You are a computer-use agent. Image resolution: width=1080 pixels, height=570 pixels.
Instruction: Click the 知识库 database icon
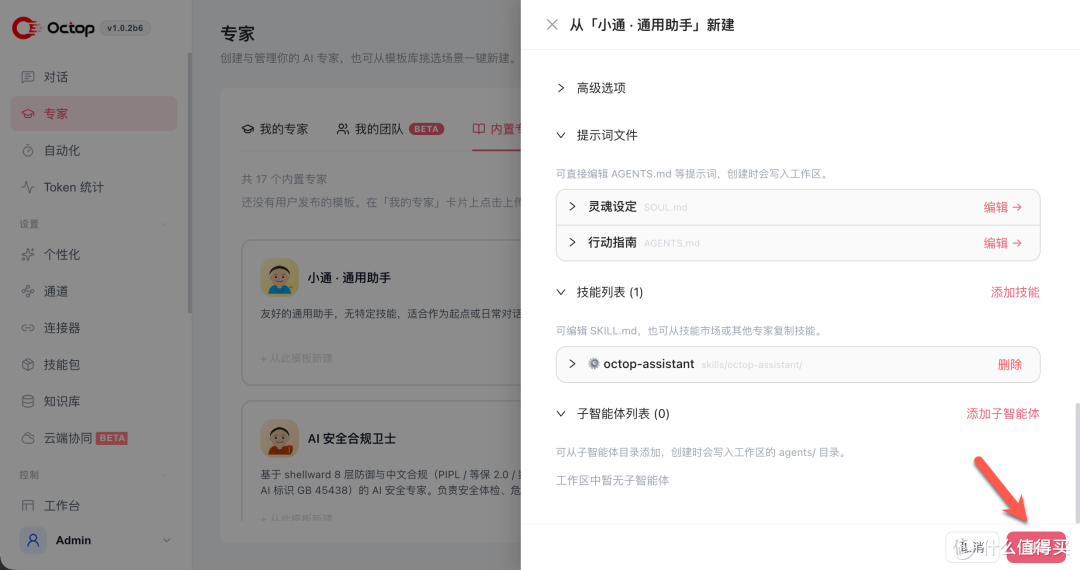28,401
